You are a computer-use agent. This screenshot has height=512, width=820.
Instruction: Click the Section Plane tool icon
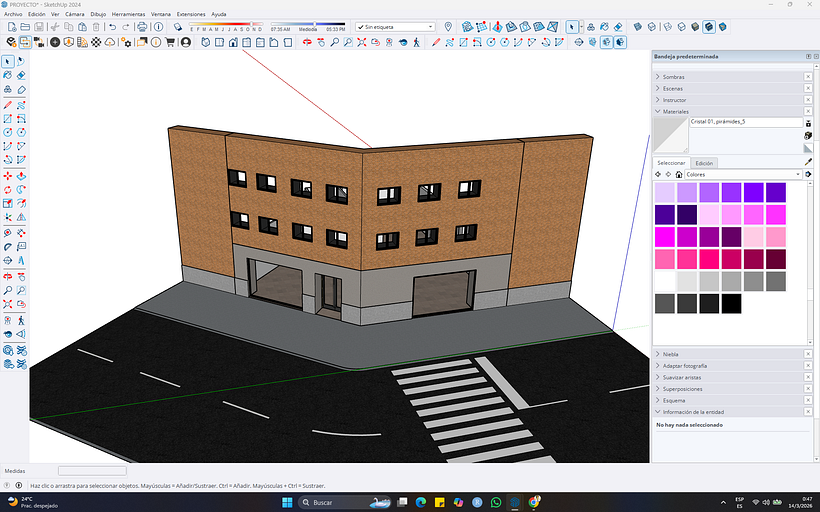coord(579,42)
